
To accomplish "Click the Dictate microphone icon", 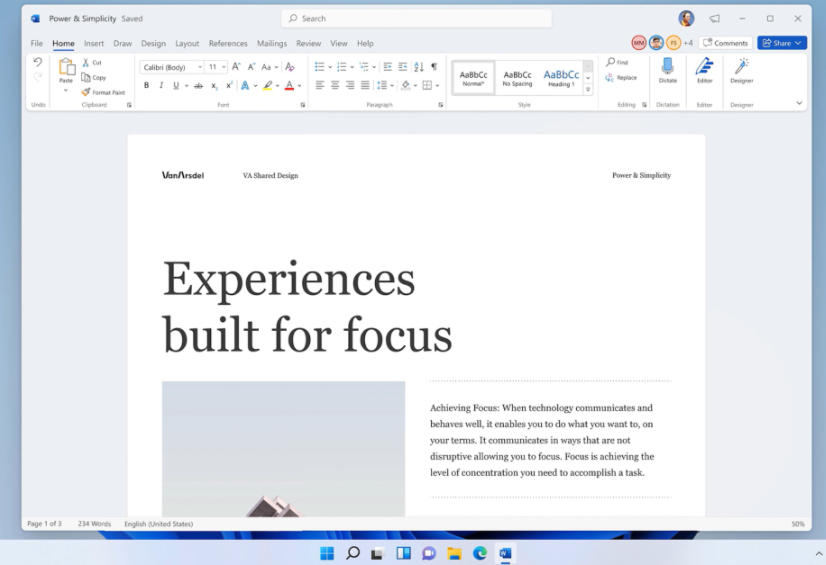I will tap(667, 67).
